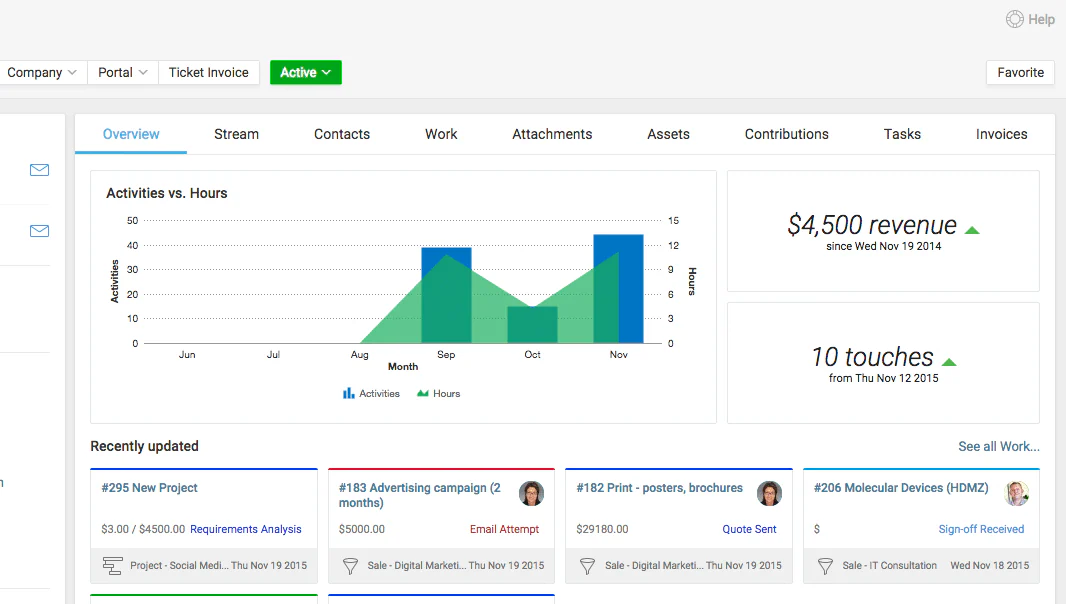Click the upper envelope icon in sidebar

39,170
